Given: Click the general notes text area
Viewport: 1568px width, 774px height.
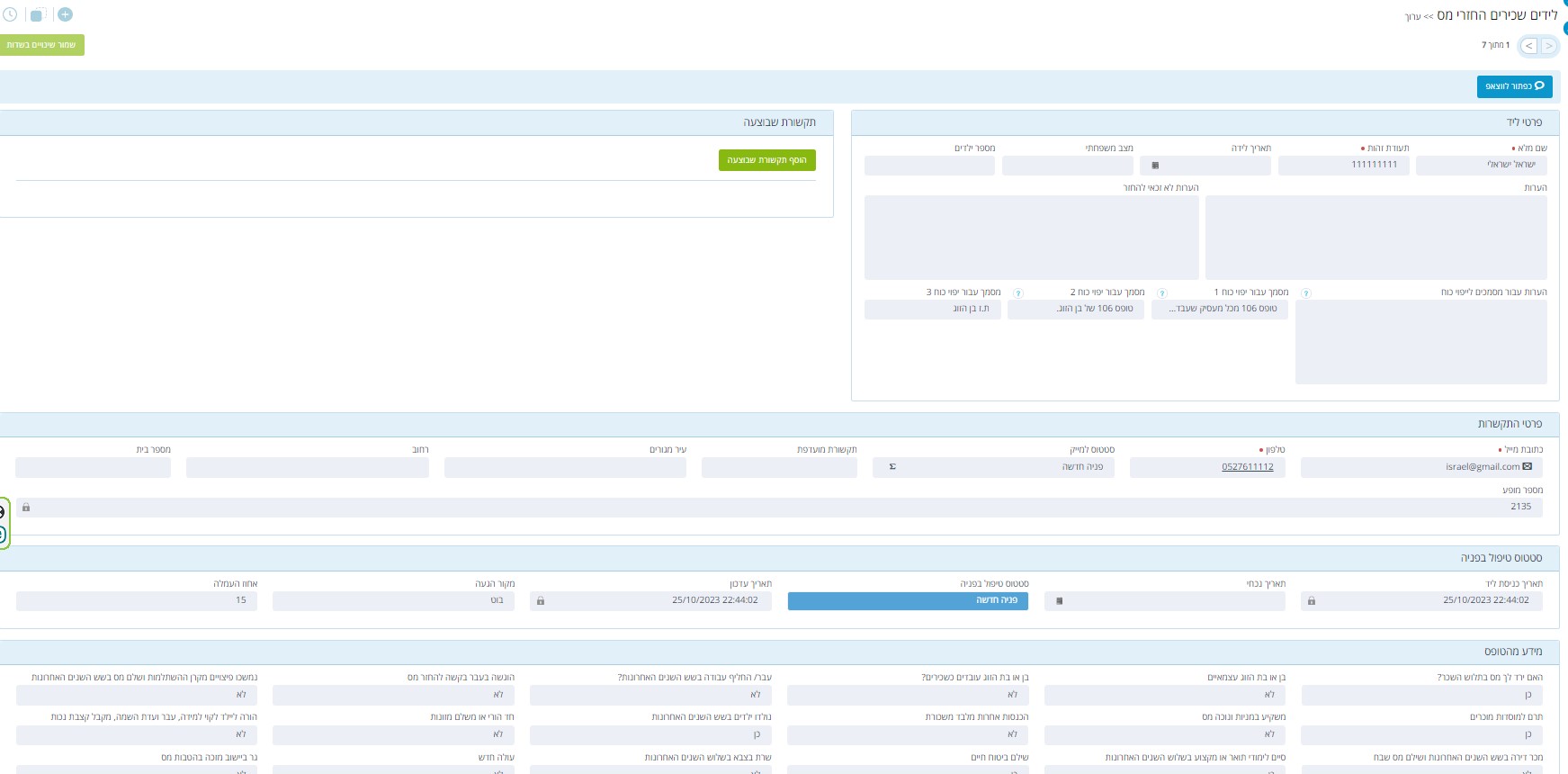Looking at the screenshot, I should (x=1376, y=238).
